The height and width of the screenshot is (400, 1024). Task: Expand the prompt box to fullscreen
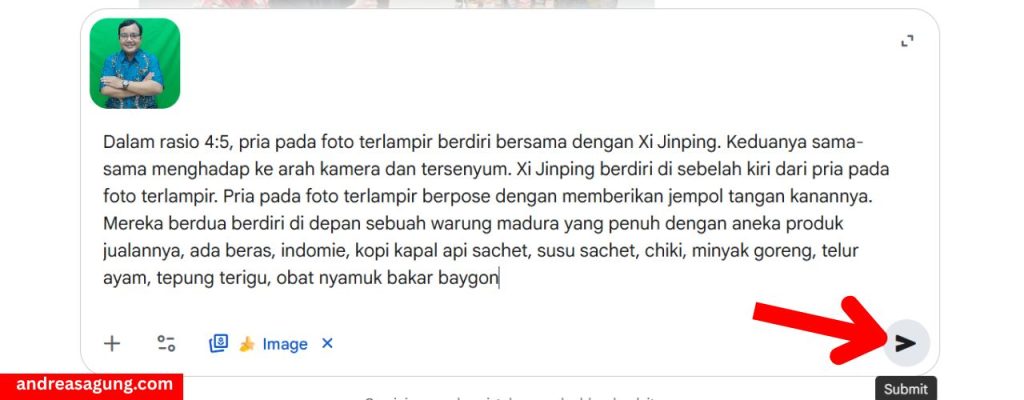907,41
